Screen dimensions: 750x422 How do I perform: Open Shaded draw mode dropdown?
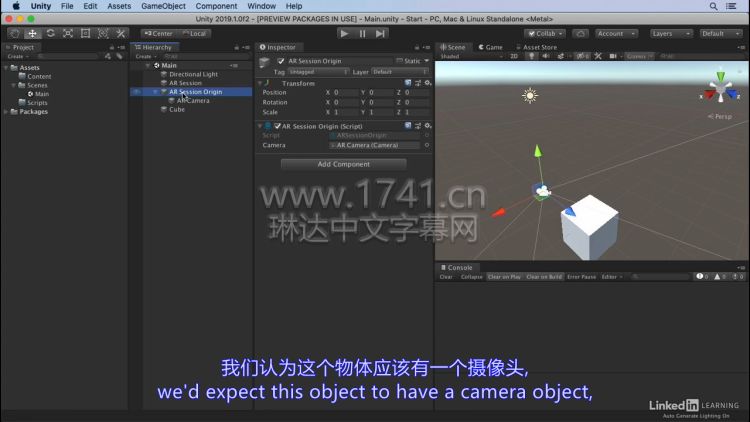(x=472, y=56)
